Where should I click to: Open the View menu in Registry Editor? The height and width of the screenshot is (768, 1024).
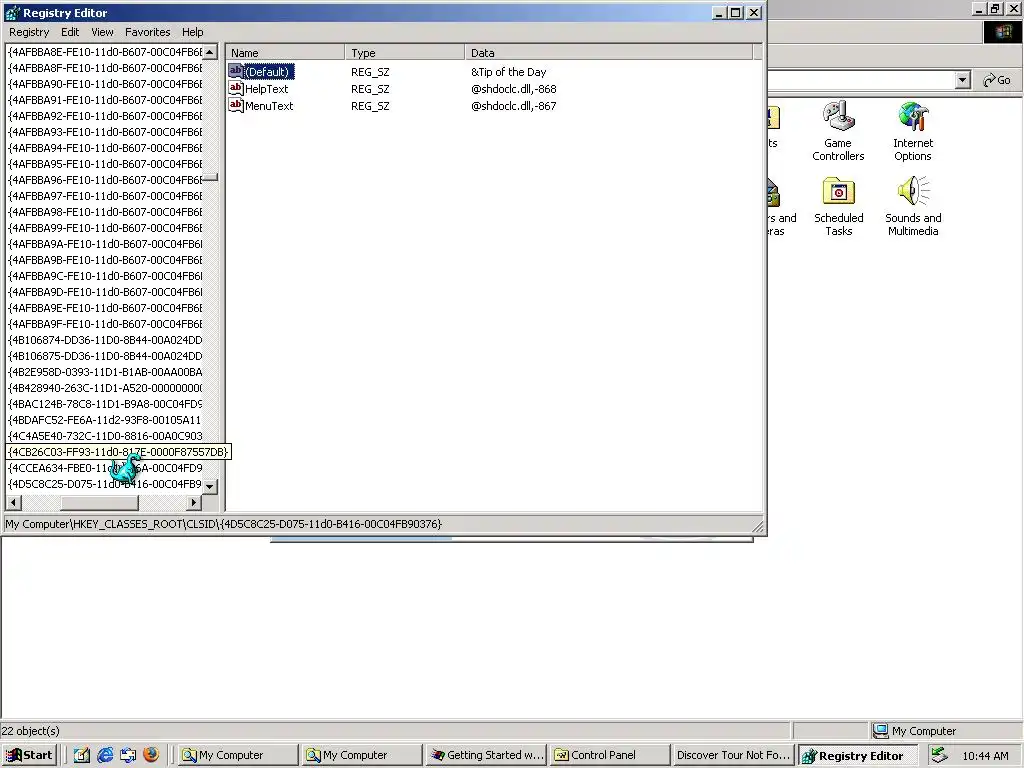[x=102, y=32]
